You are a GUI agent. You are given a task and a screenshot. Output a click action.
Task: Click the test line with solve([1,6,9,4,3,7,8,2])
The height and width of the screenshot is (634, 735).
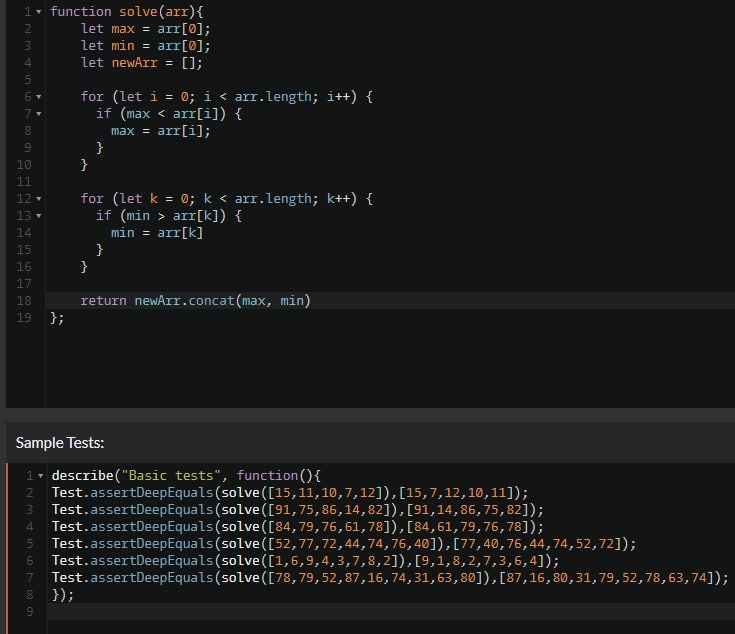point(305,561)
